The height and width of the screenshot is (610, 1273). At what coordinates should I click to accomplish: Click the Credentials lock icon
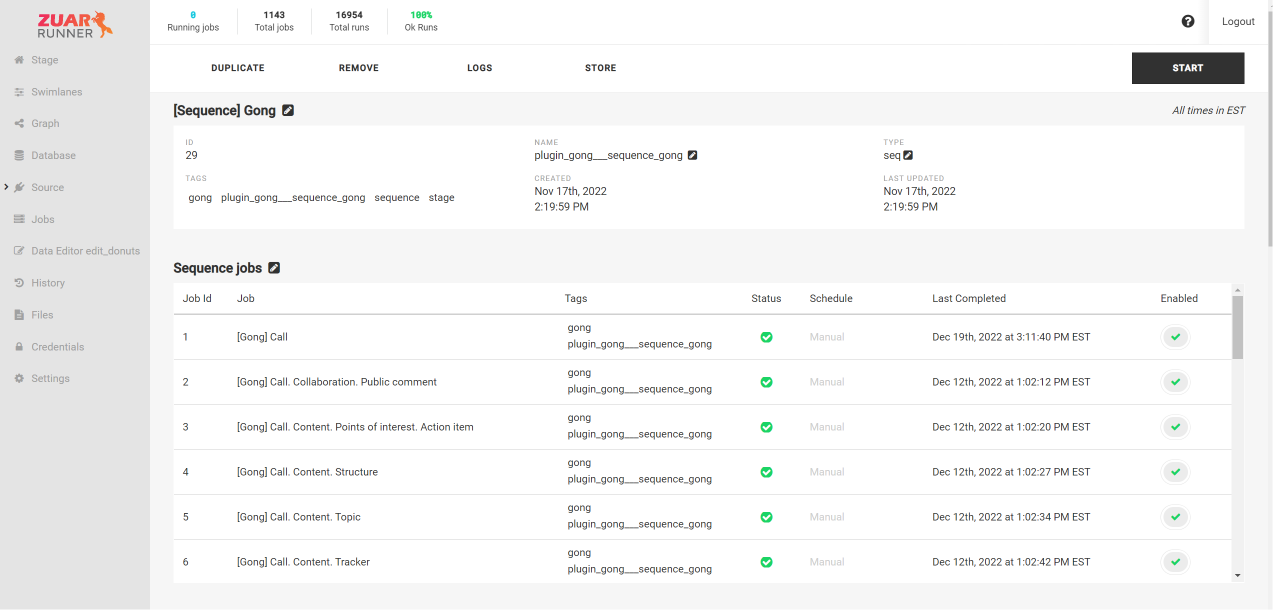19,347
